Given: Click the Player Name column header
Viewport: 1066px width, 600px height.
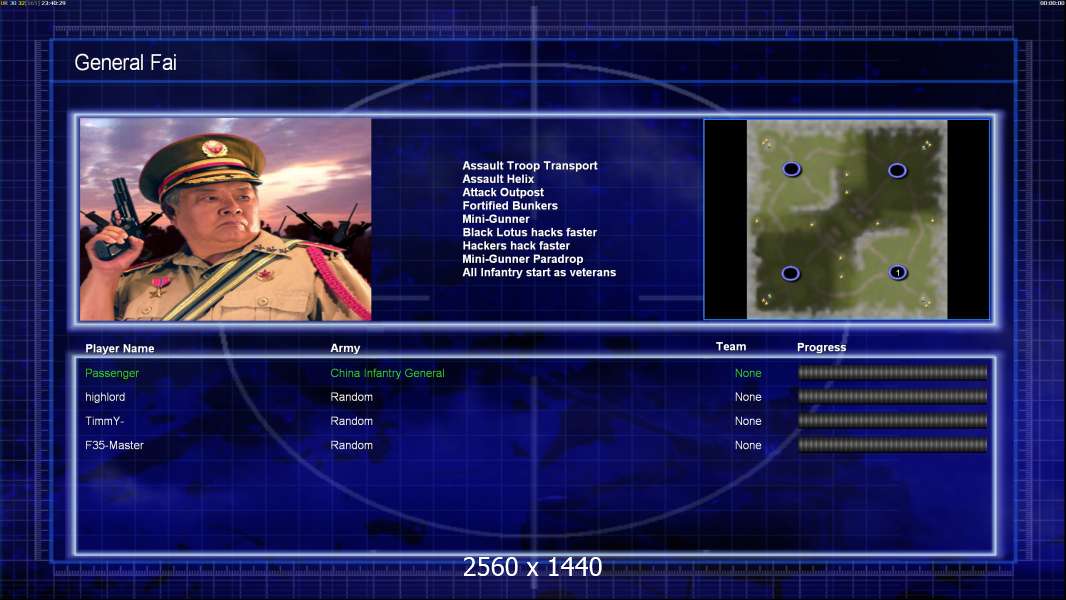Looking at the screenshot, I should [x=120, y=348].
